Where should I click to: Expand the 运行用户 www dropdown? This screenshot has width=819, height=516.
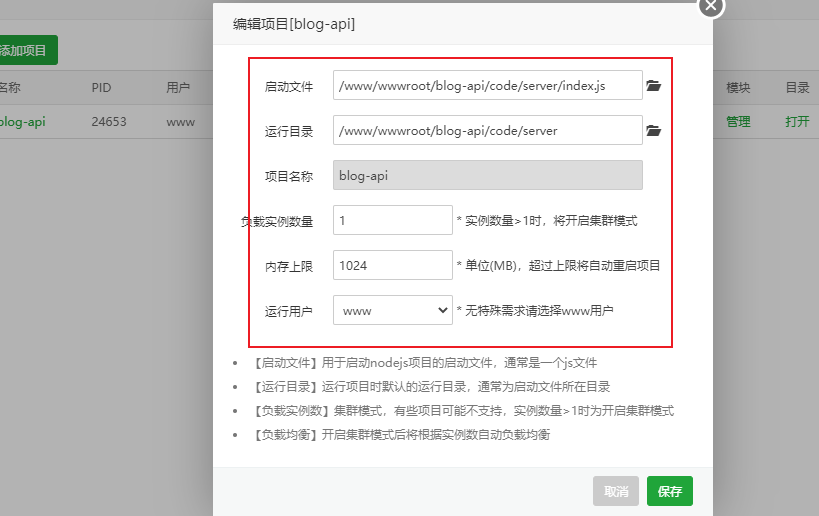393,310
